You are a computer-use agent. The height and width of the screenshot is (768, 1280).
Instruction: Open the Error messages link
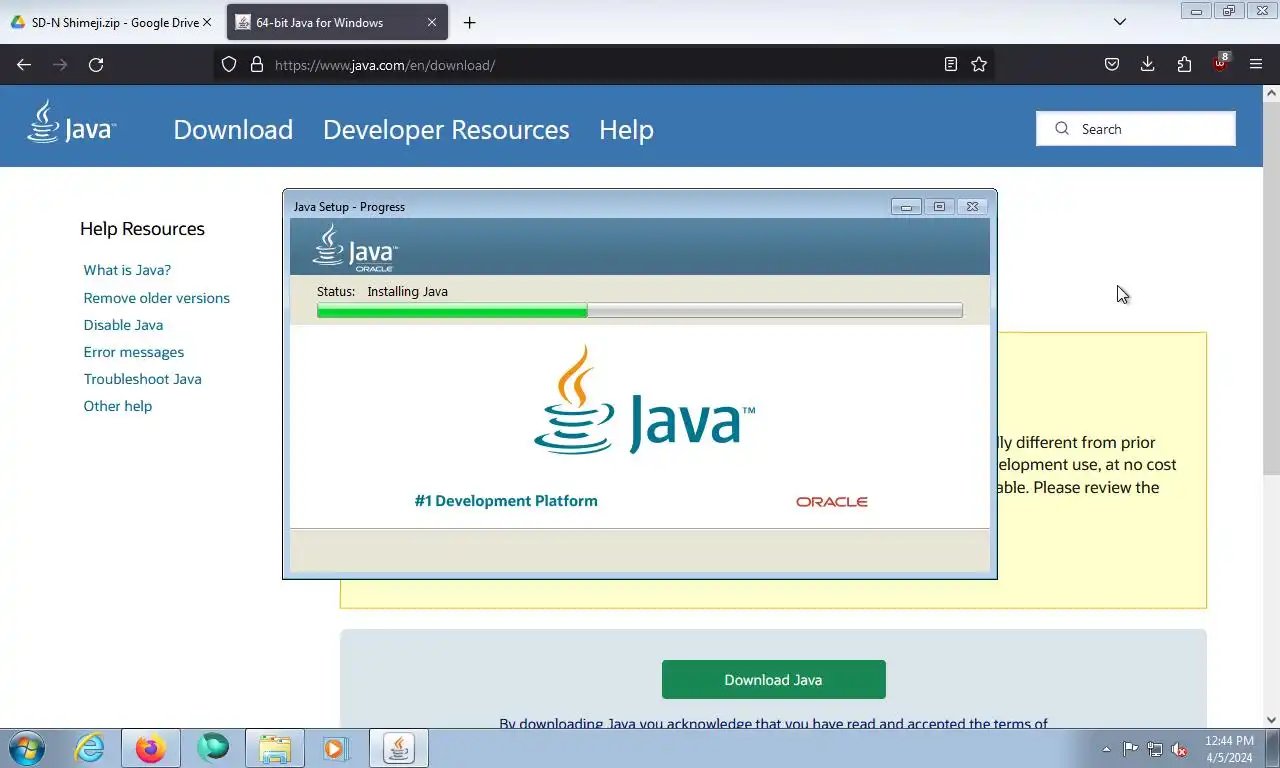(133, 352)
